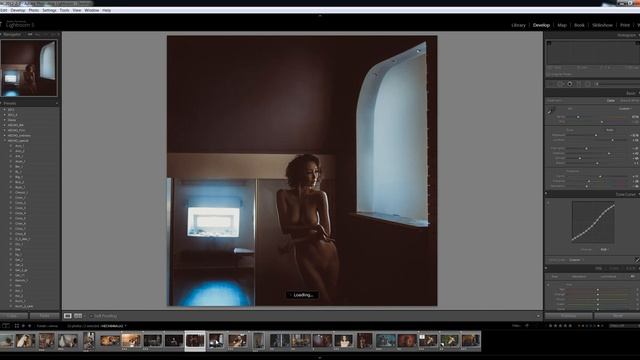640x360 pixels.
Task: Select the Graduated Filter tool
Action: pos(578,84)
